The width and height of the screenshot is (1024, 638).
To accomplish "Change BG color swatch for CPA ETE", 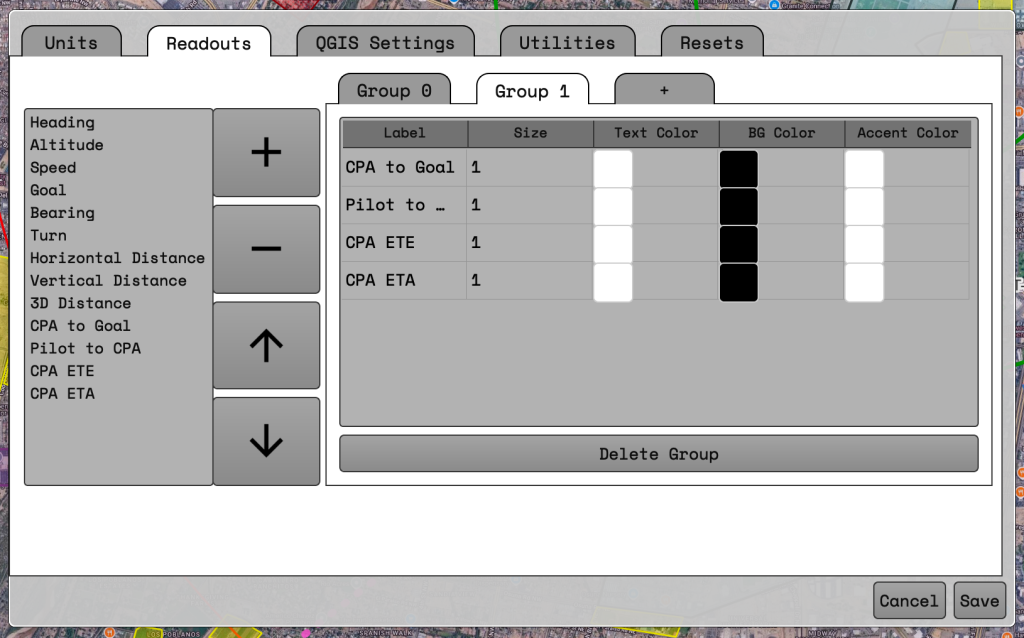I will click(x=739, y=243).
